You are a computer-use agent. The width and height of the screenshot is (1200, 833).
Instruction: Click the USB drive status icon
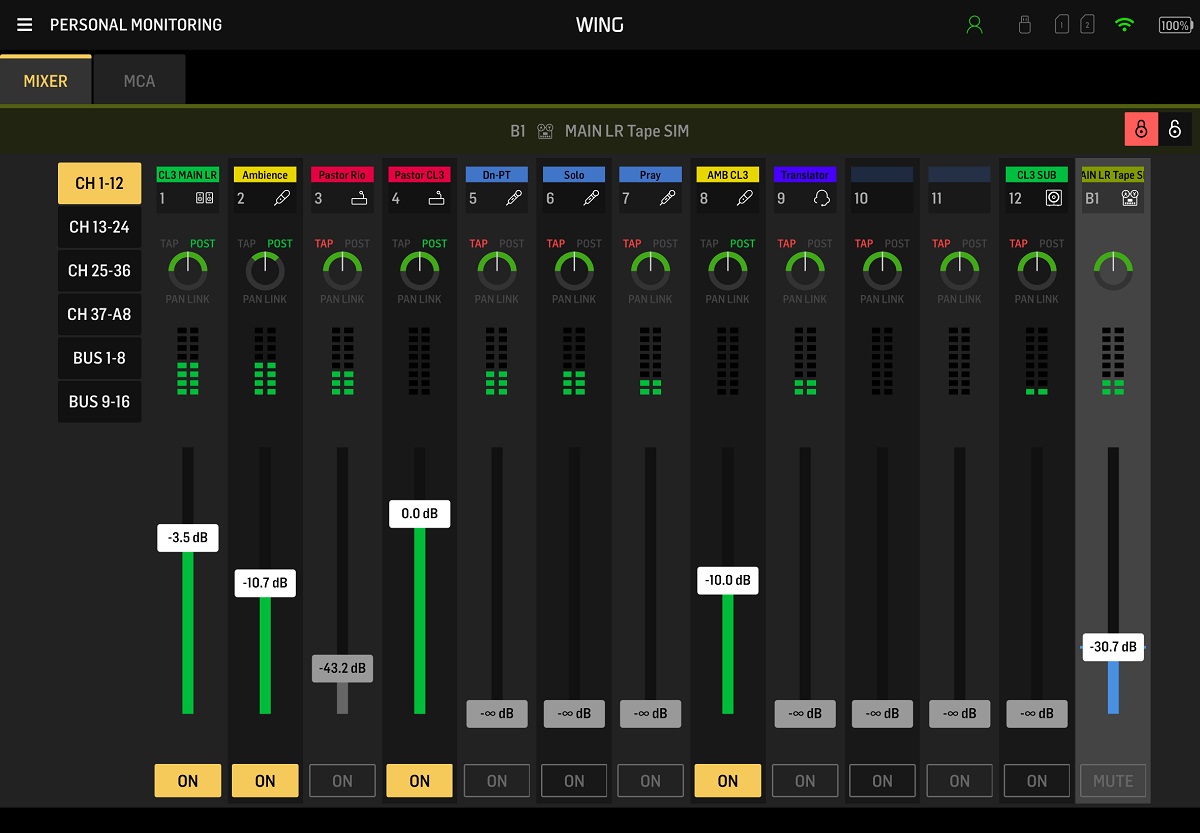(x=1024, y=25)
